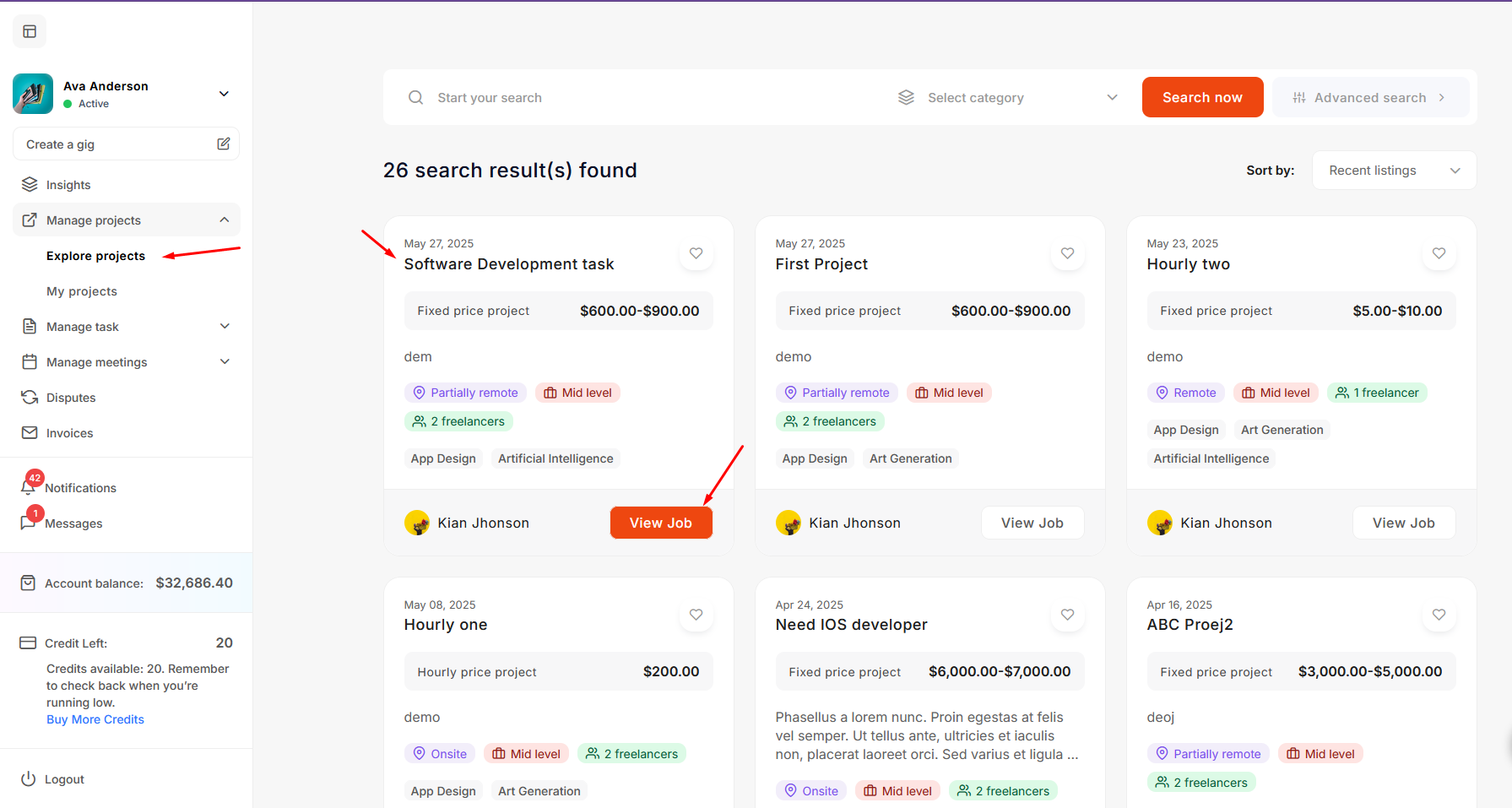Open the Messages chat icon
Viewport: 1512px width, 808px height.
[x=29, y=522]
